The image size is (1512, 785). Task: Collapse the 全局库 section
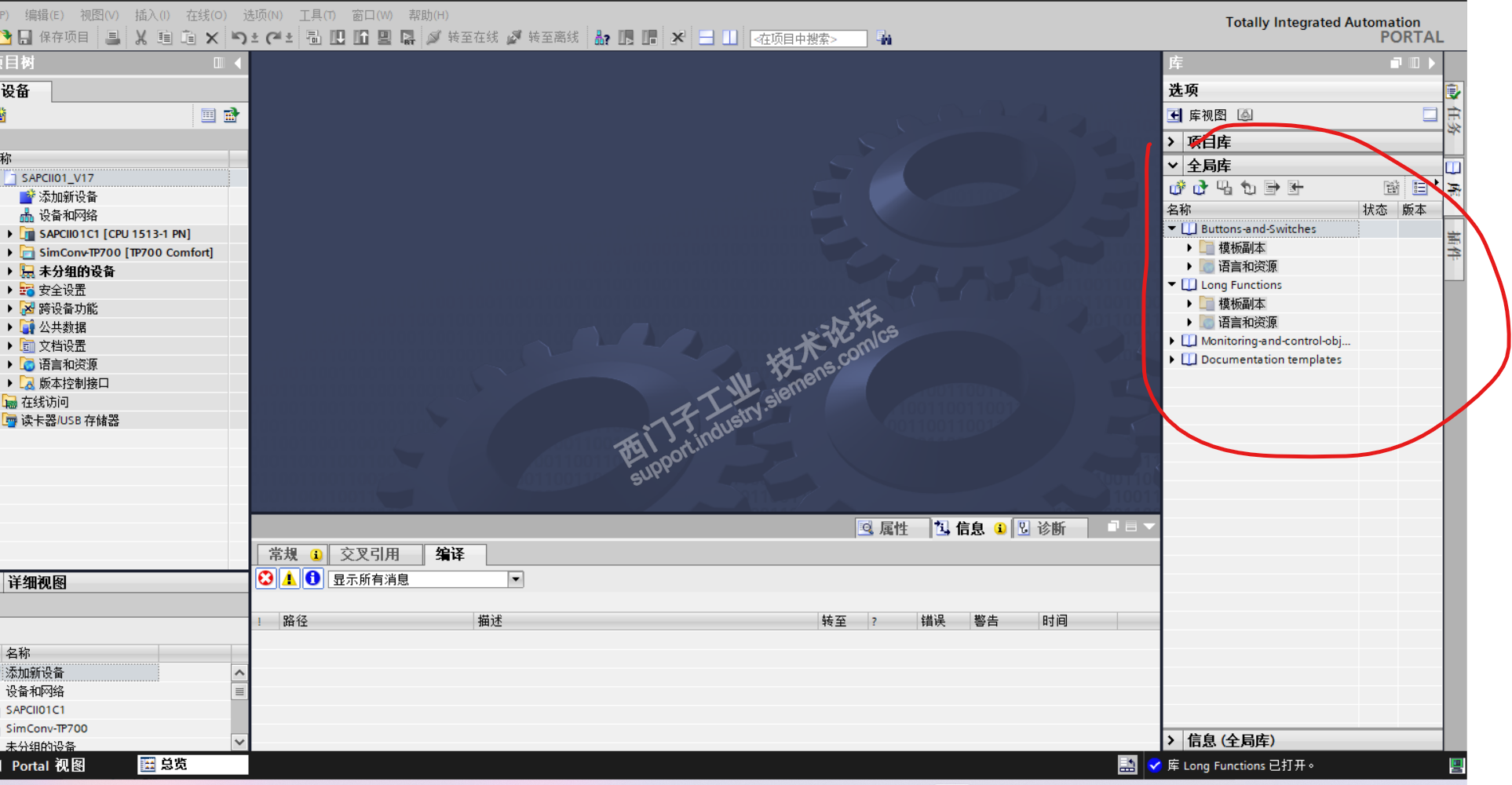(x=1172, y=165)
